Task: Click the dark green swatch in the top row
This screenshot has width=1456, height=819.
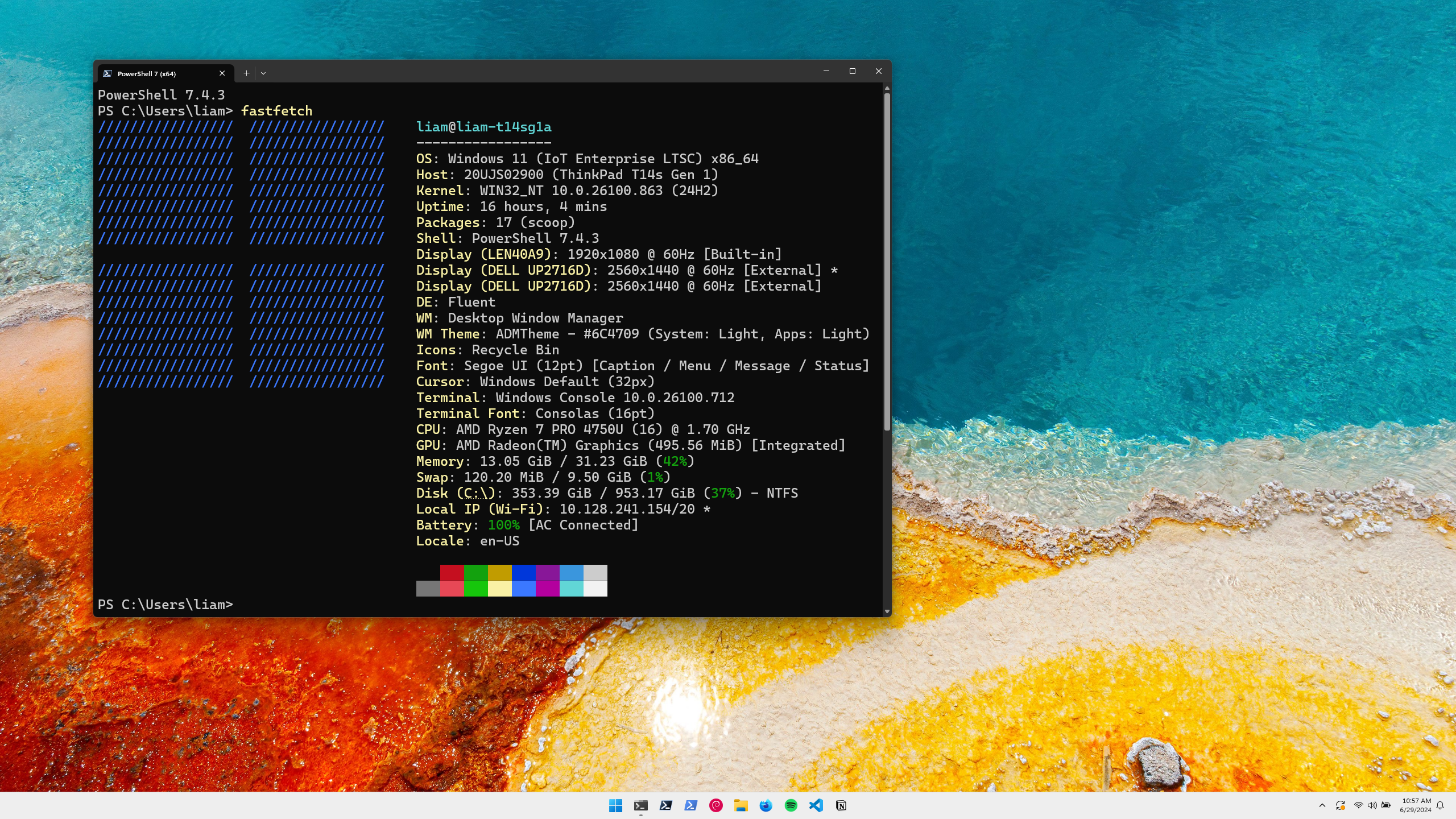Action: [476, 572]
